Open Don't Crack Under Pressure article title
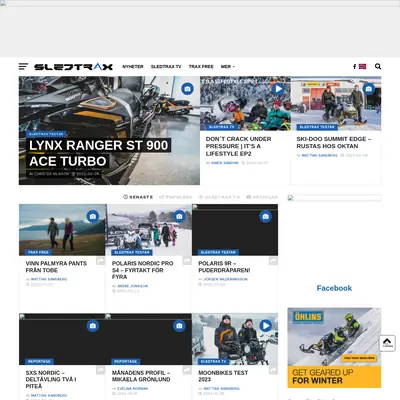The width and height of the screenshot is (400, 400). 239,146
